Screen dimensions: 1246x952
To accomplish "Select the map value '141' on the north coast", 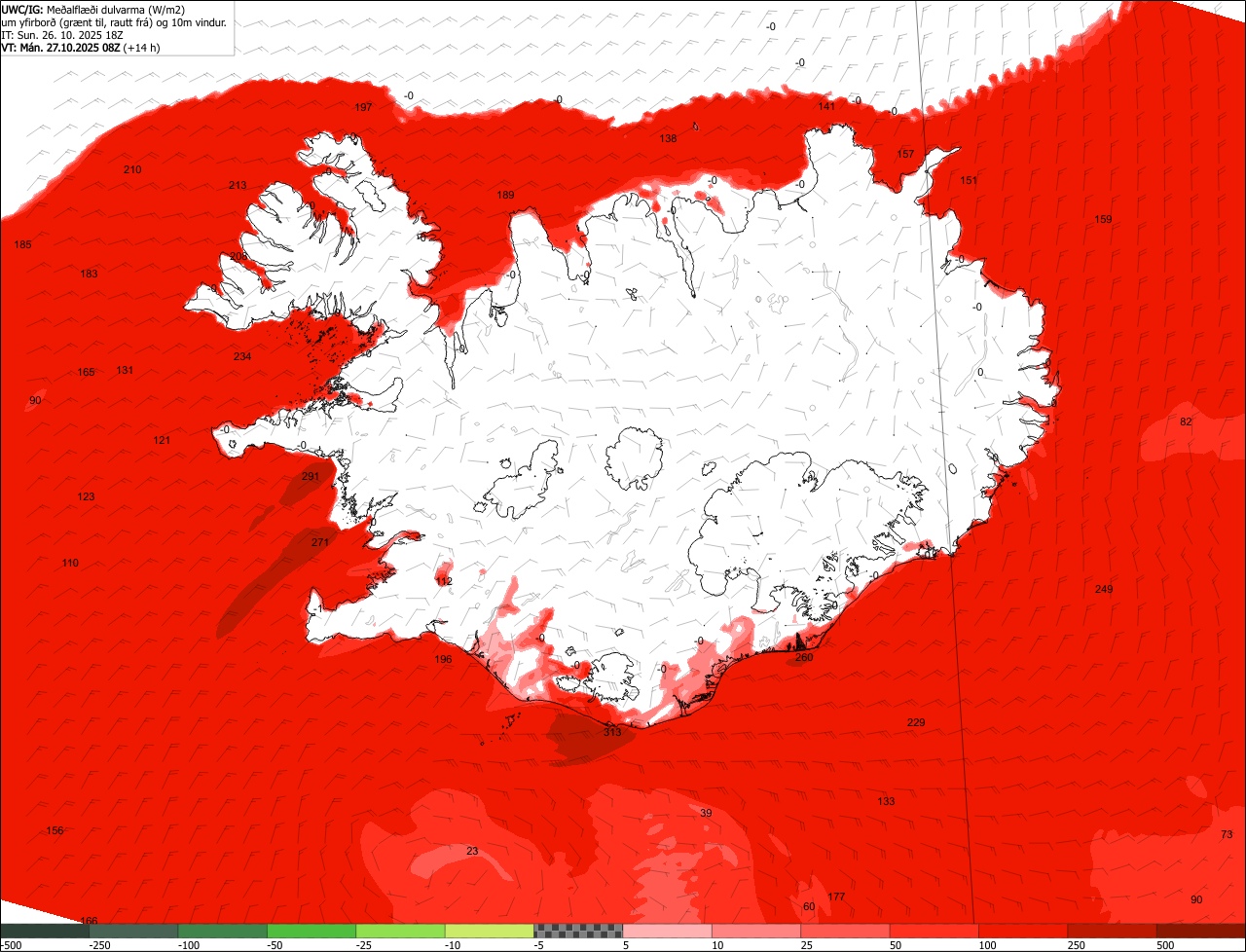I will (826, 106).
